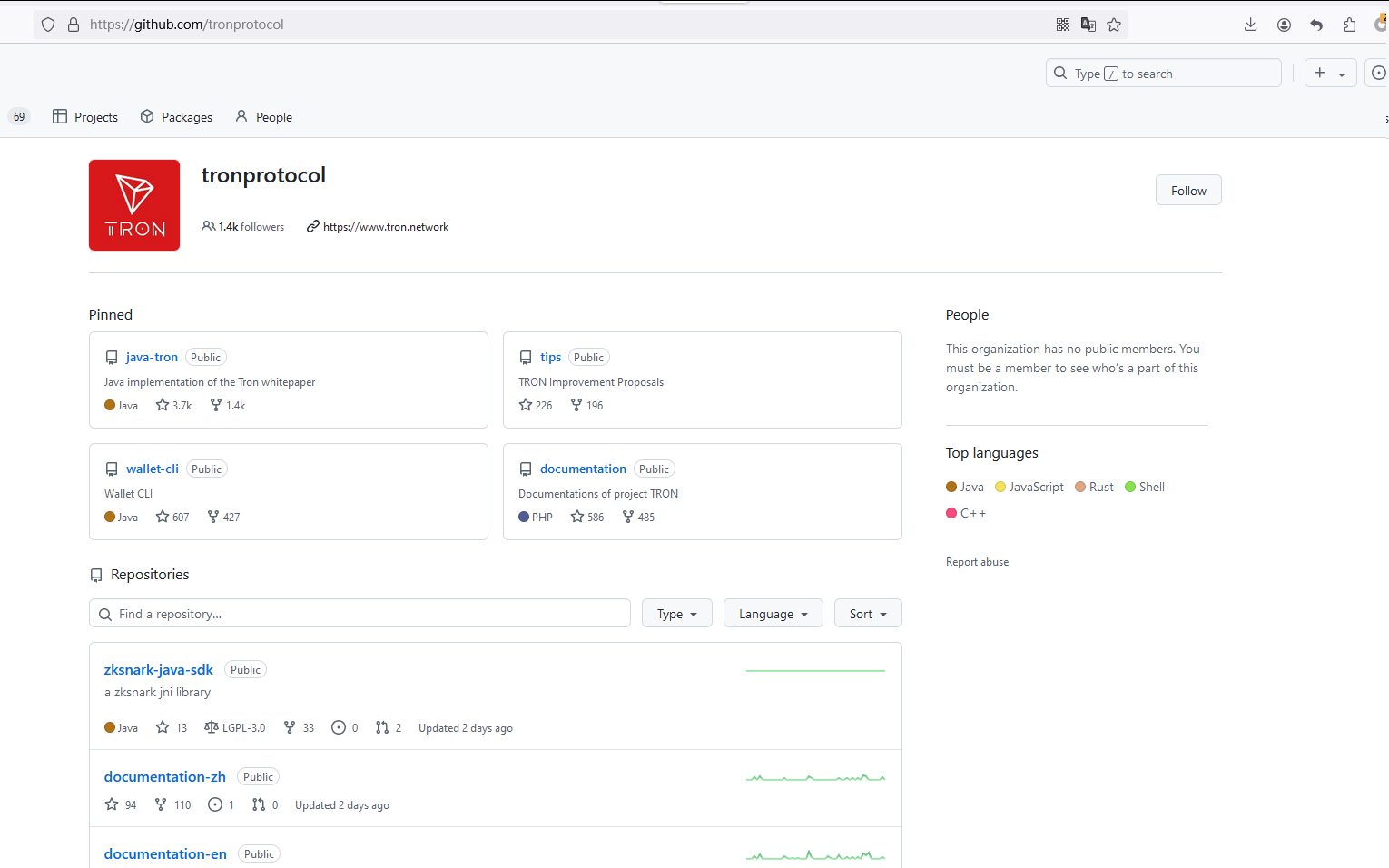Expand the Type filter dropdown
The image size is (1389, 868).
coord(676,614)
